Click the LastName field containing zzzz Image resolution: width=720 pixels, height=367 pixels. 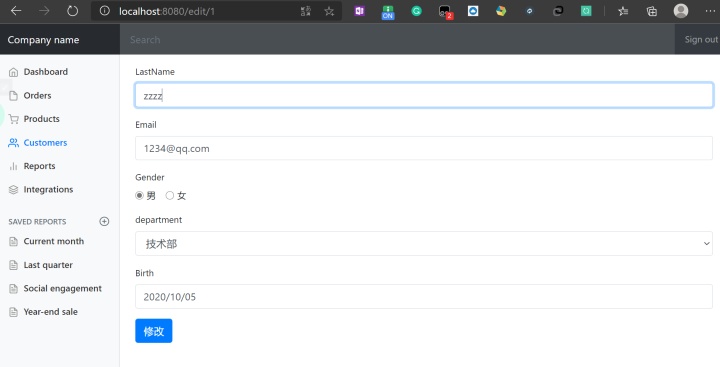point(424,95)
